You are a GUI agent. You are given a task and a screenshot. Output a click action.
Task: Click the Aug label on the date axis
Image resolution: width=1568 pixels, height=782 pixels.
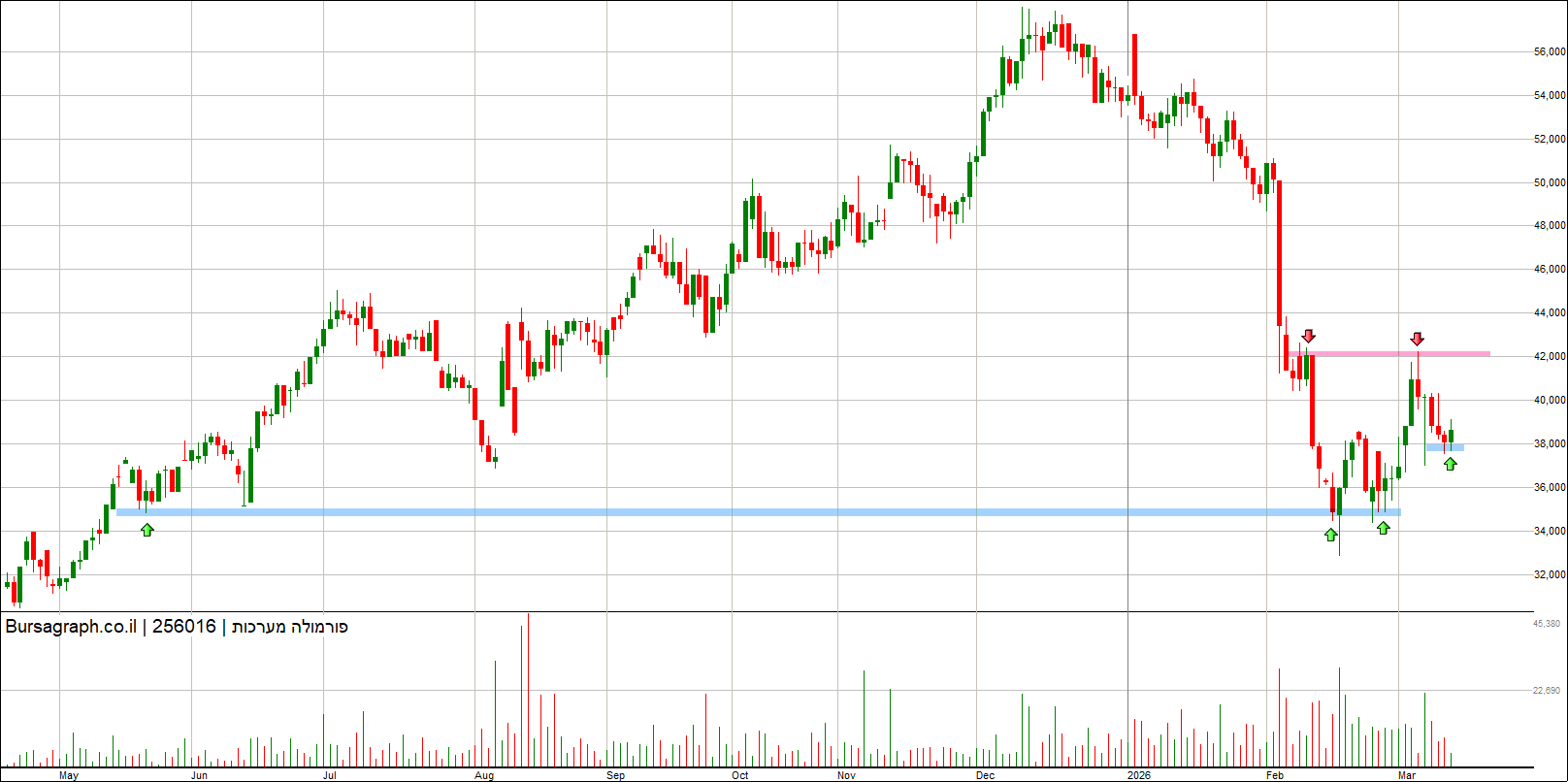coord(485,775)
